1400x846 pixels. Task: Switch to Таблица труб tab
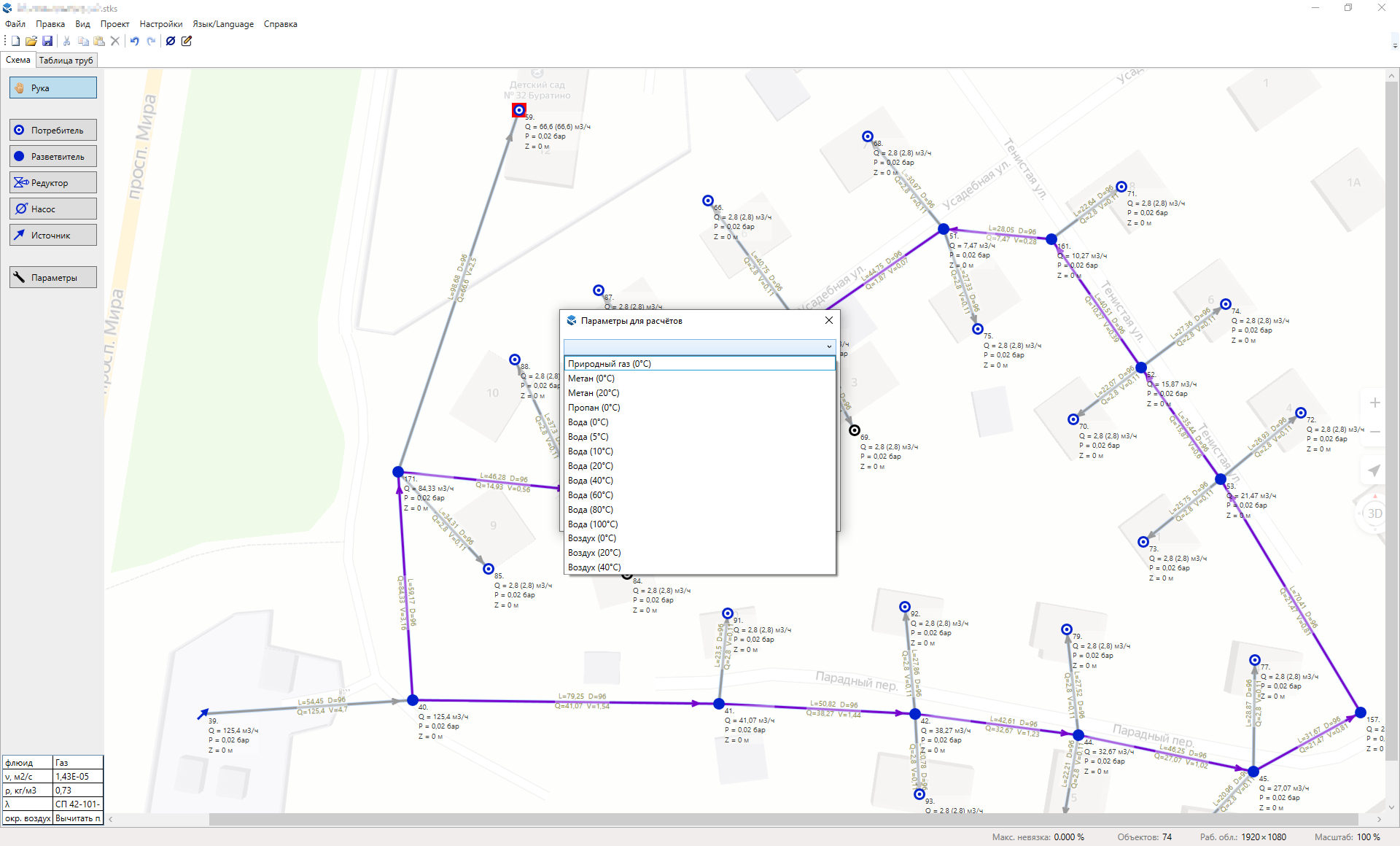coord(66,61)
